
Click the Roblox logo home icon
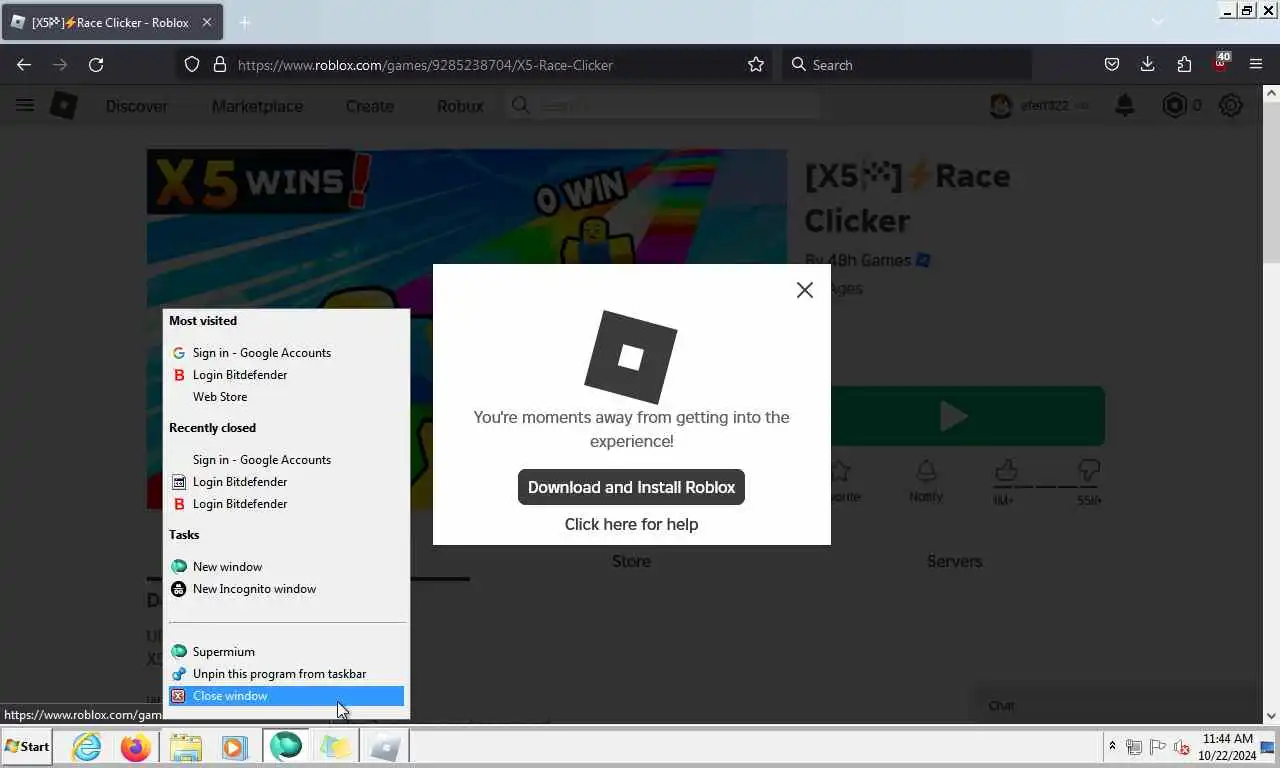point(64,105)
